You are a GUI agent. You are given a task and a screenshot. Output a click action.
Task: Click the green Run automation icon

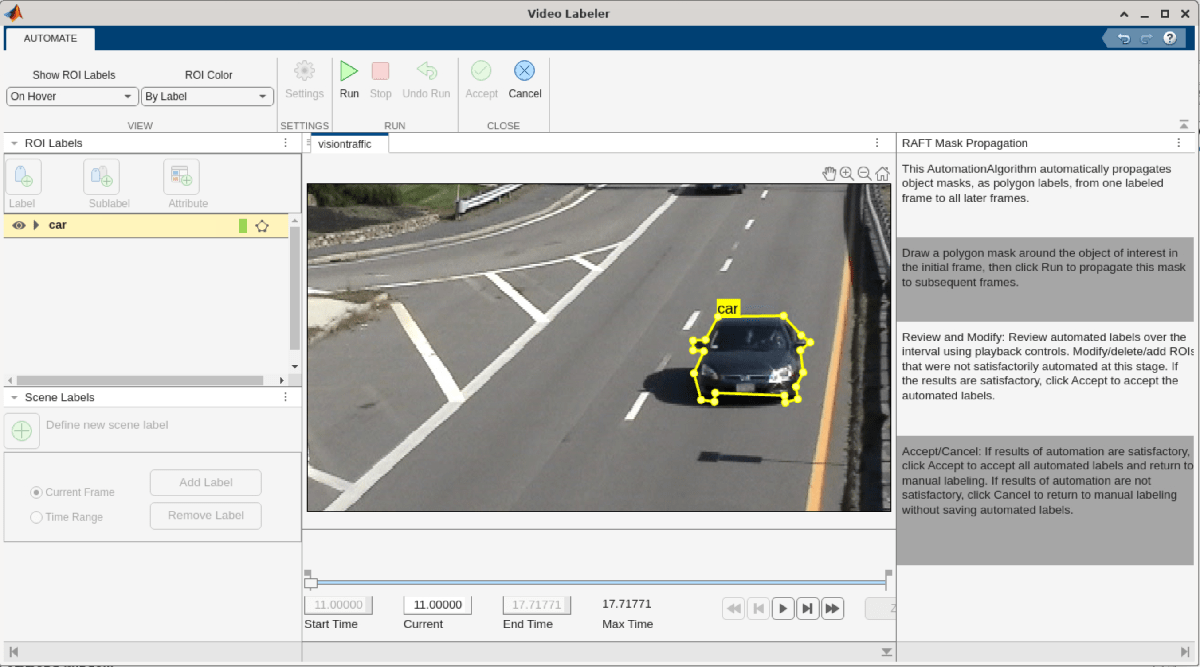349,72
